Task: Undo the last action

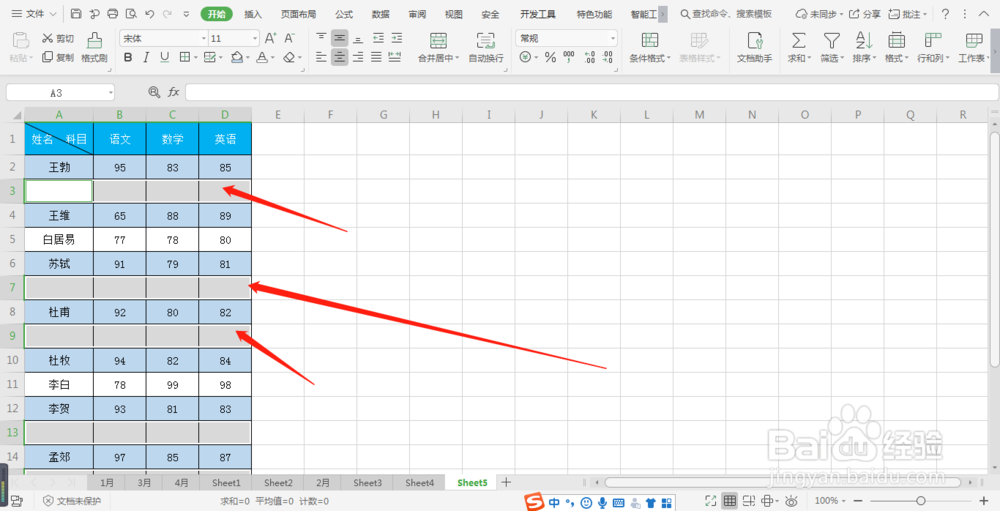Action: pos(150,13)
